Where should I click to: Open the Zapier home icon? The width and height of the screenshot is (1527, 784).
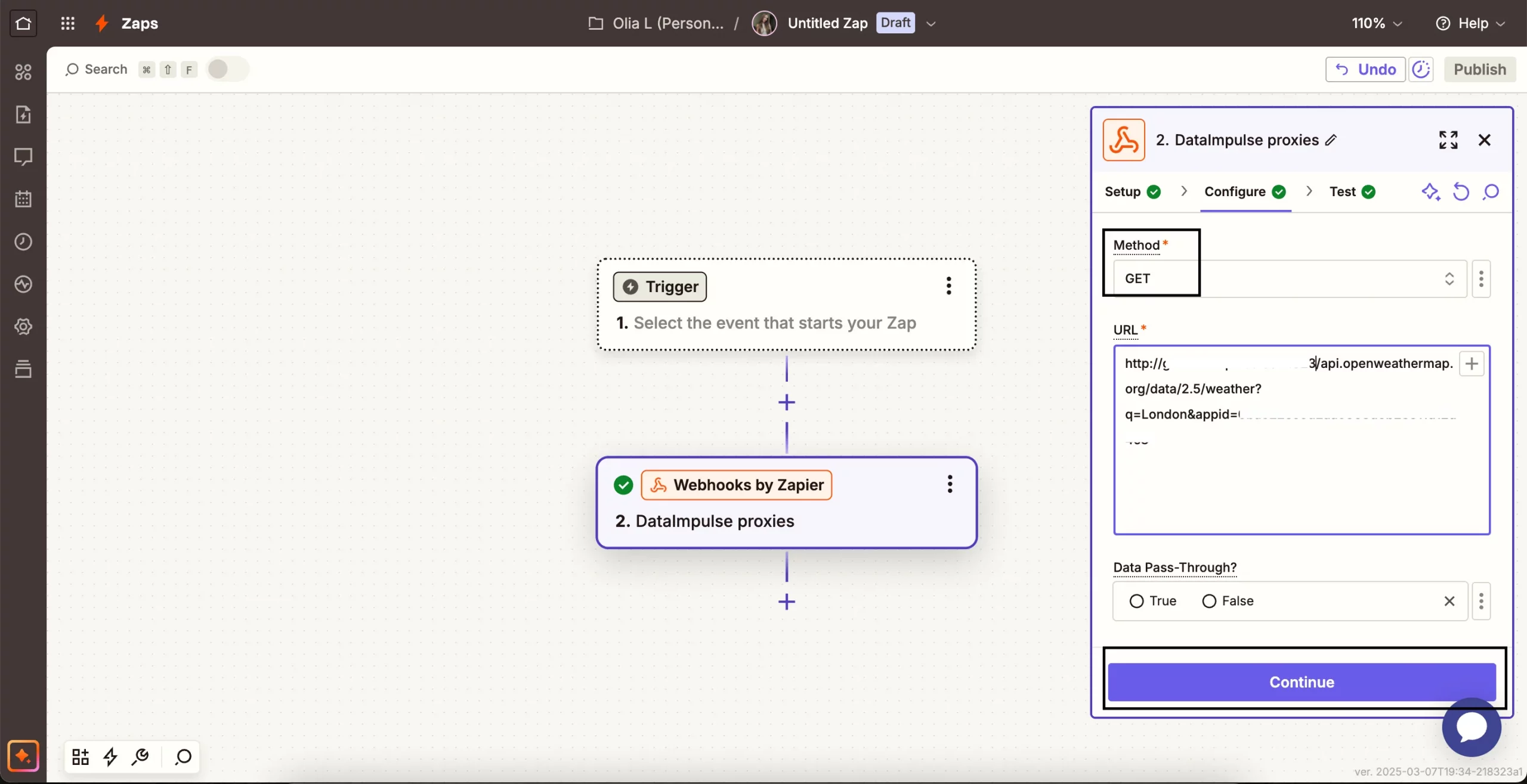point(23,23)
